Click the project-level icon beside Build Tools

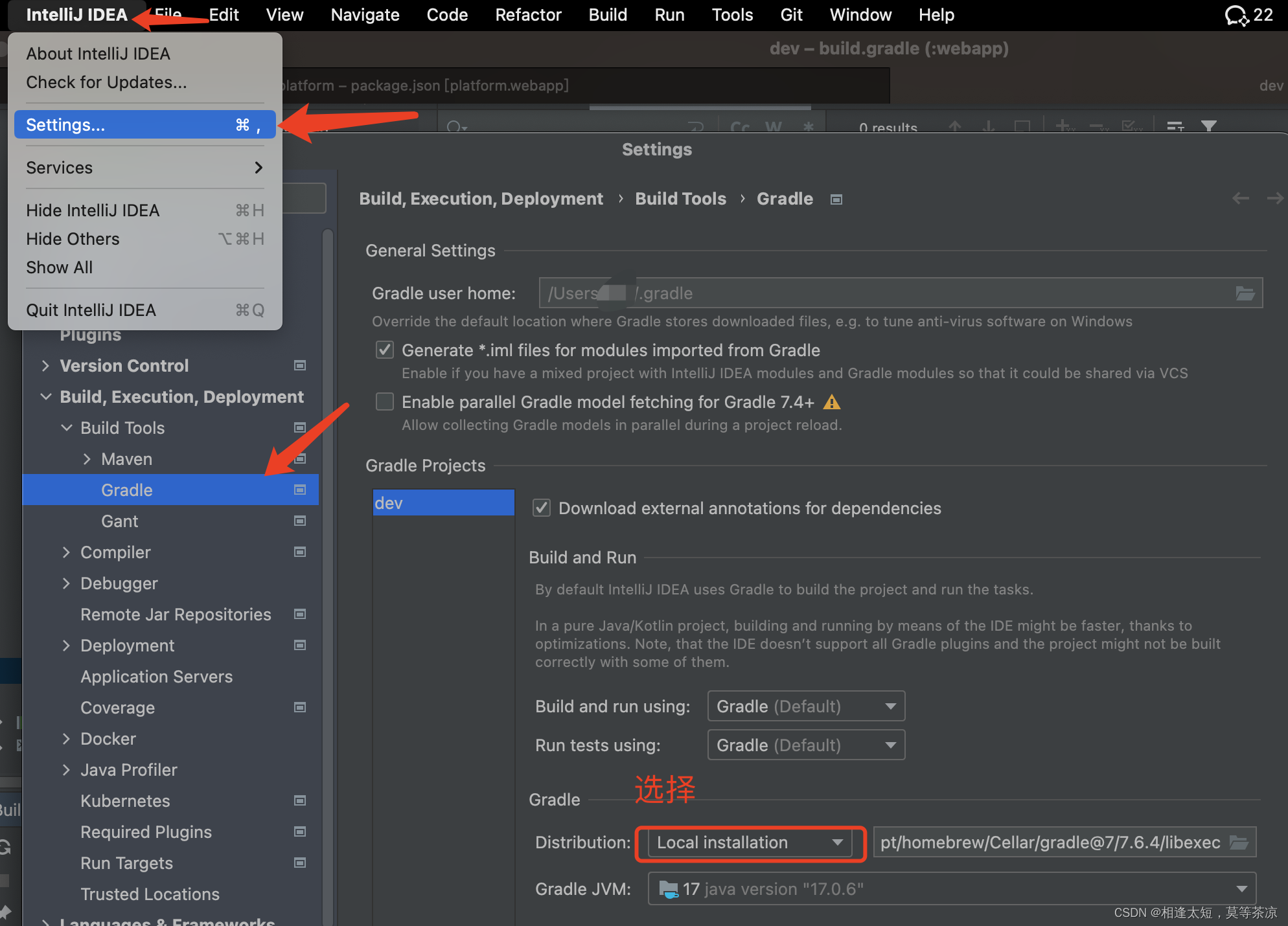tap(300, 428)
